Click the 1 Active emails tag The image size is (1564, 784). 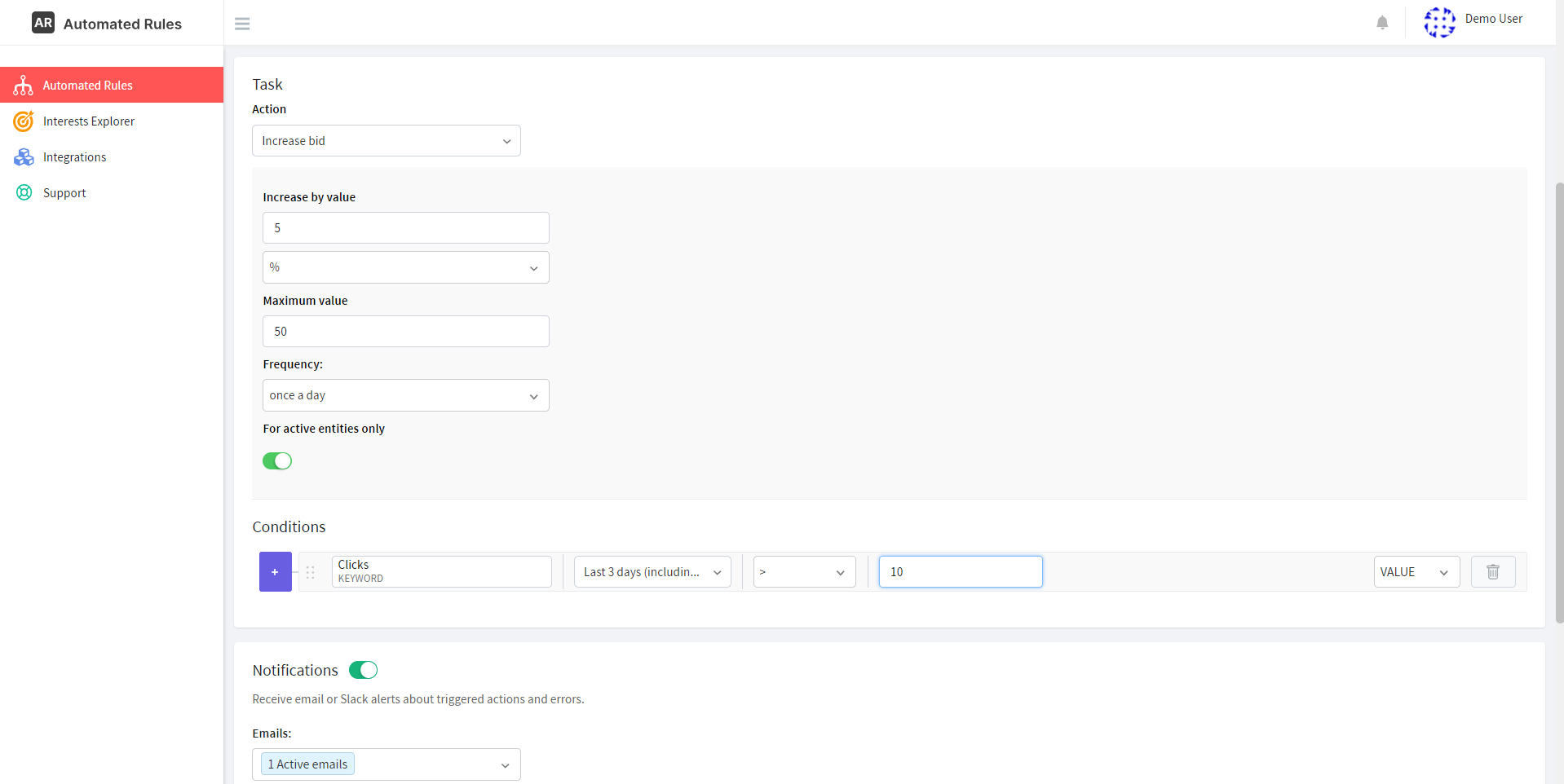click(x=307, y=764)
